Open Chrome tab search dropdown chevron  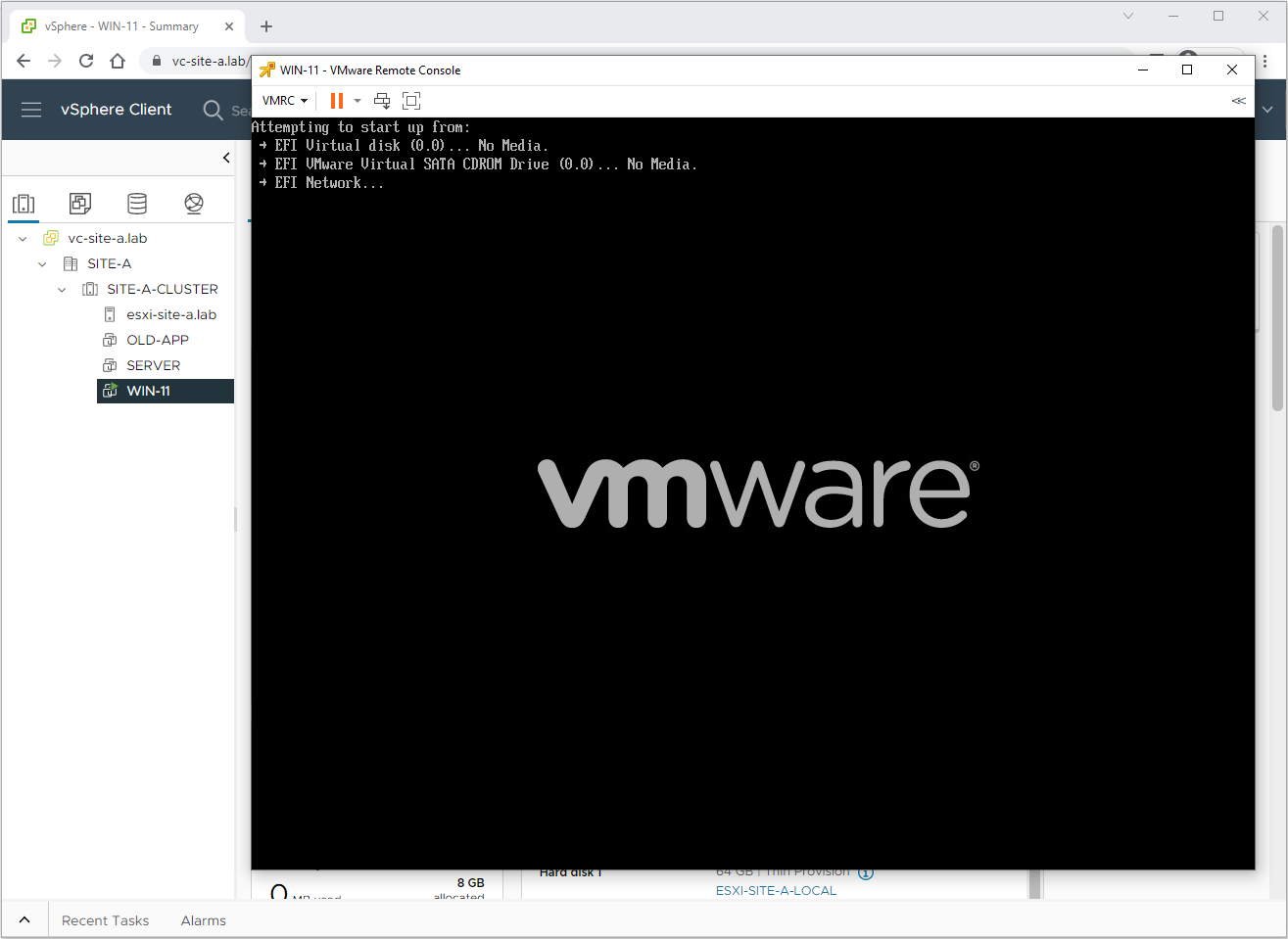[1128, 16]
